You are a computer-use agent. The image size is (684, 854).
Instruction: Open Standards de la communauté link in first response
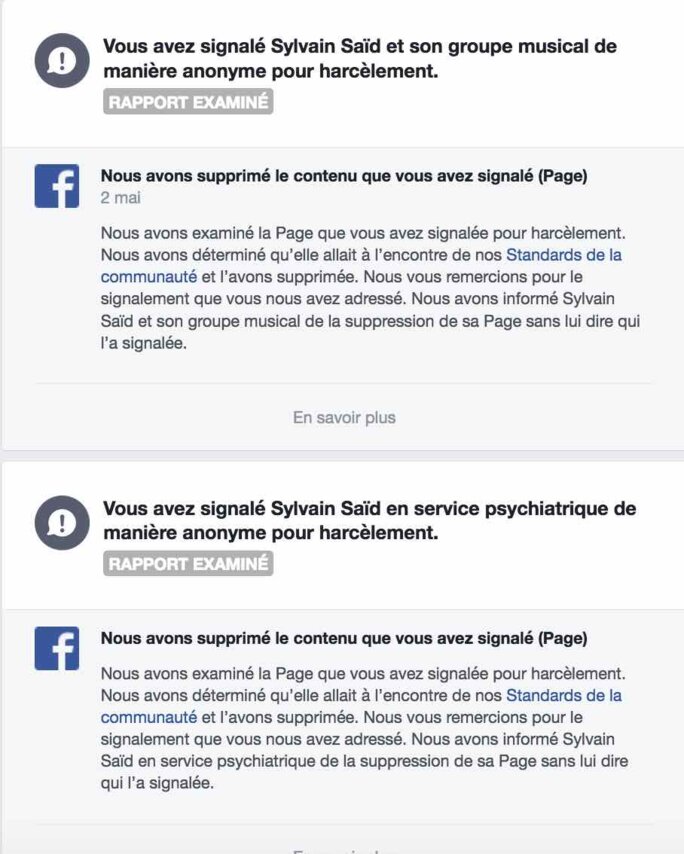563,255
